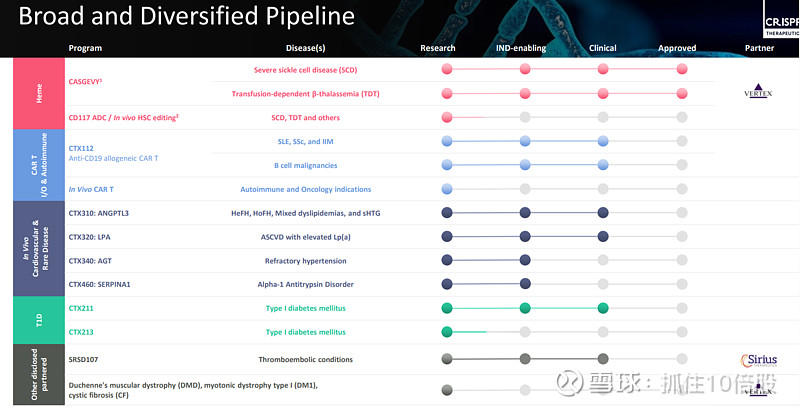The width and height of the screenshot is (800, 408).
Task: Click the Clinical dot for SRSD107
Action: pyautogui.click(x=603, y=358)
